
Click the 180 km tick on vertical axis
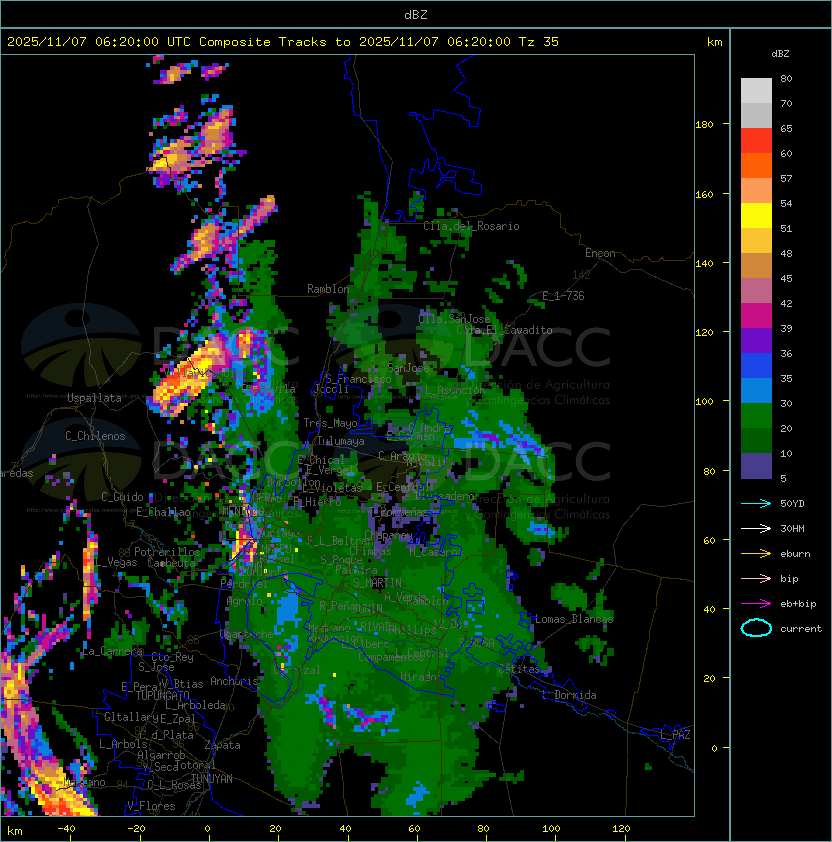(704, 125)
